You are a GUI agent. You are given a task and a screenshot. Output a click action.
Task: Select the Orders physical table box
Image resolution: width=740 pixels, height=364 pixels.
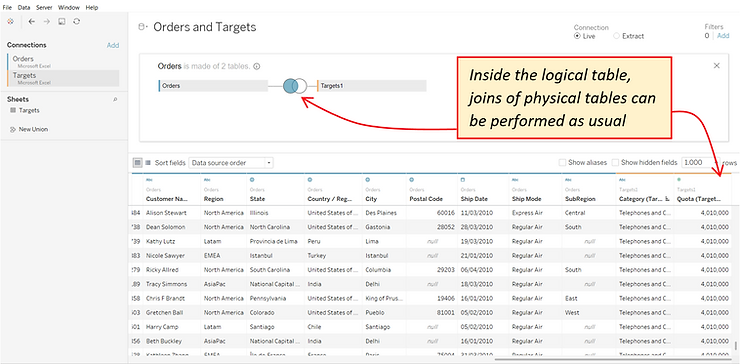point(213,86)
